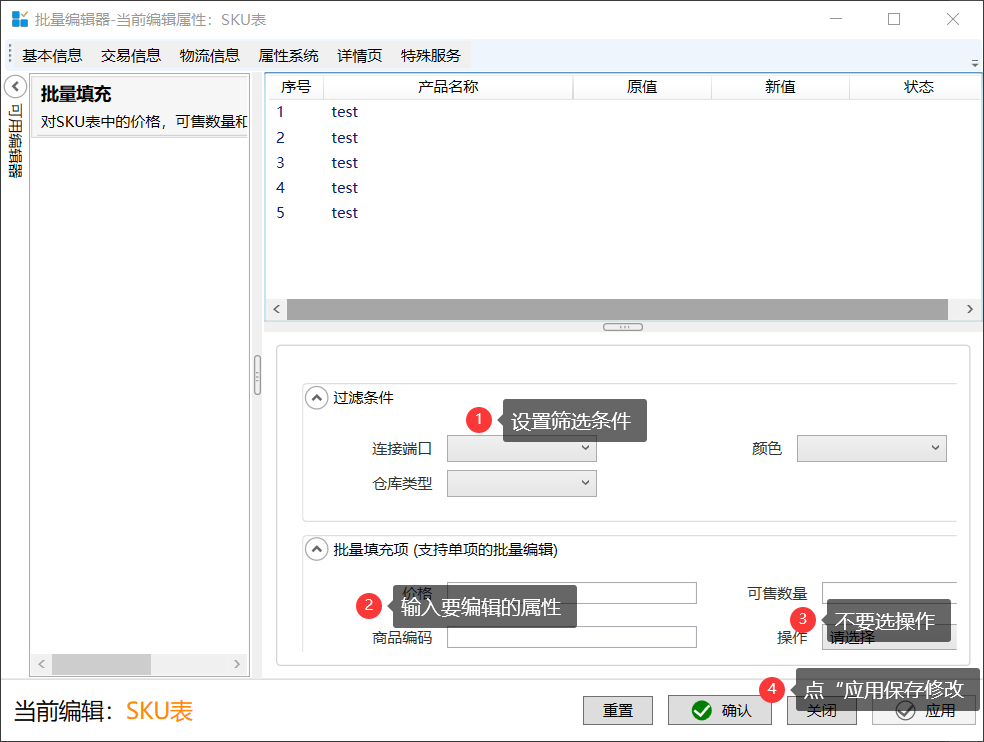Click into the 商品编码 input field
984x742 pixels.
coord(571,637)
